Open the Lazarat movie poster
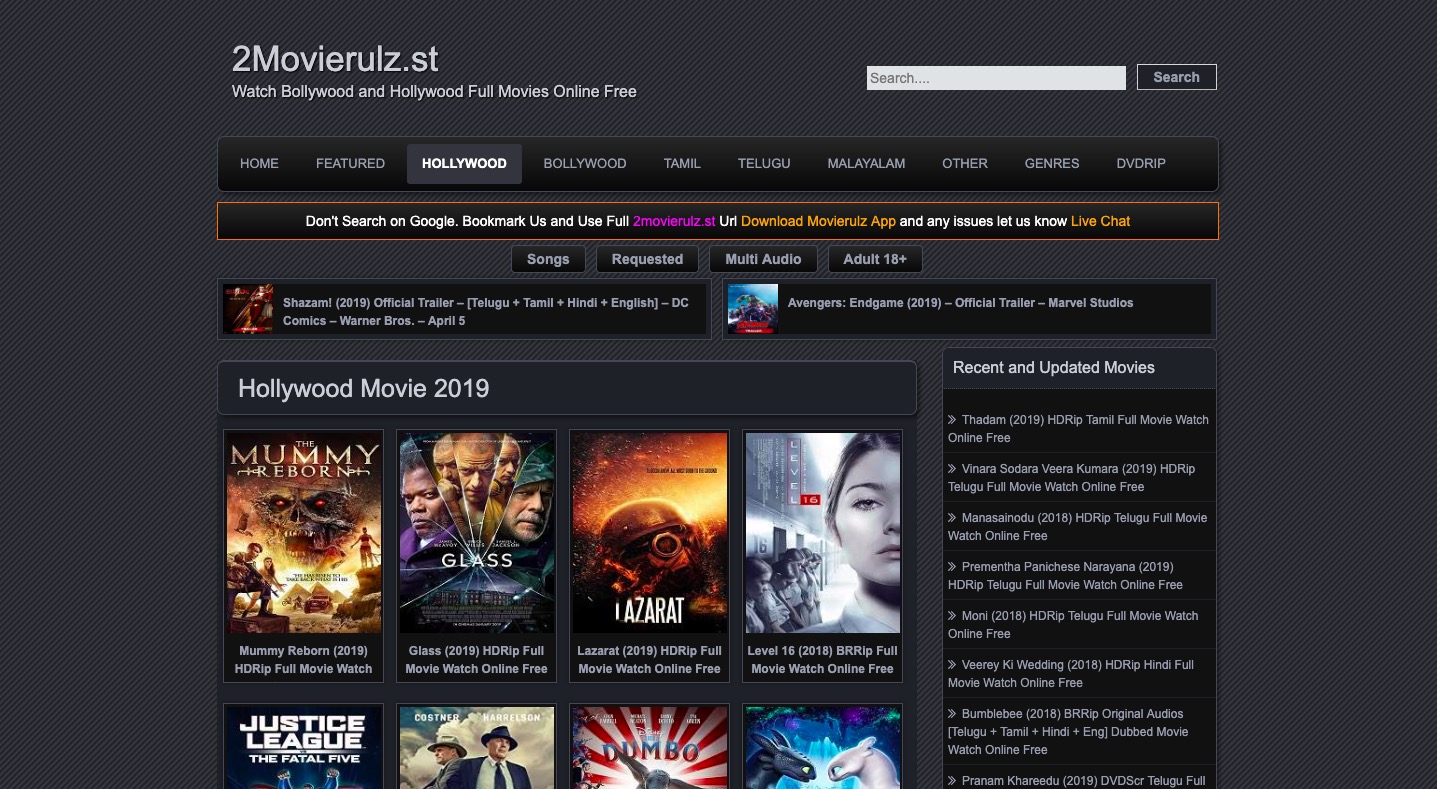This screenshot has height=789, width=1437. (649, 533)
